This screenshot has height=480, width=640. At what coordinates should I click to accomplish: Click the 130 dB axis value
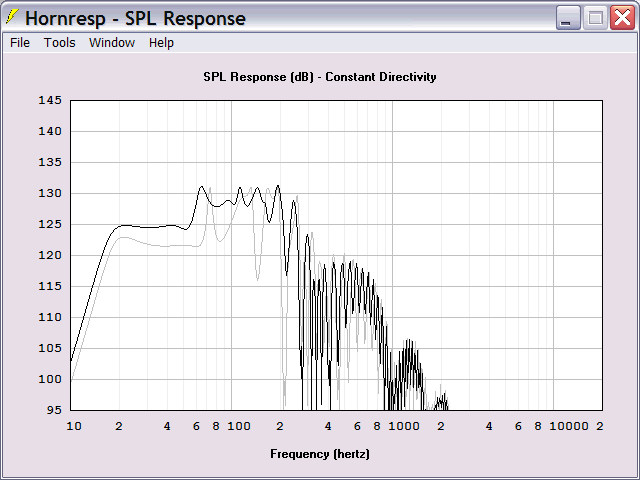tap(50, 193)
